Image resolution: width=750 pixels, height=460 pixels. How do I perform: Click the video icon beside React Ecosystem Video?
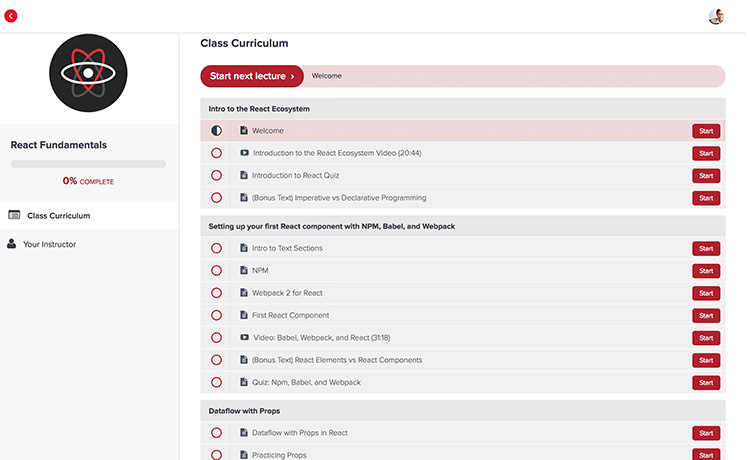[x=244, y=153]
